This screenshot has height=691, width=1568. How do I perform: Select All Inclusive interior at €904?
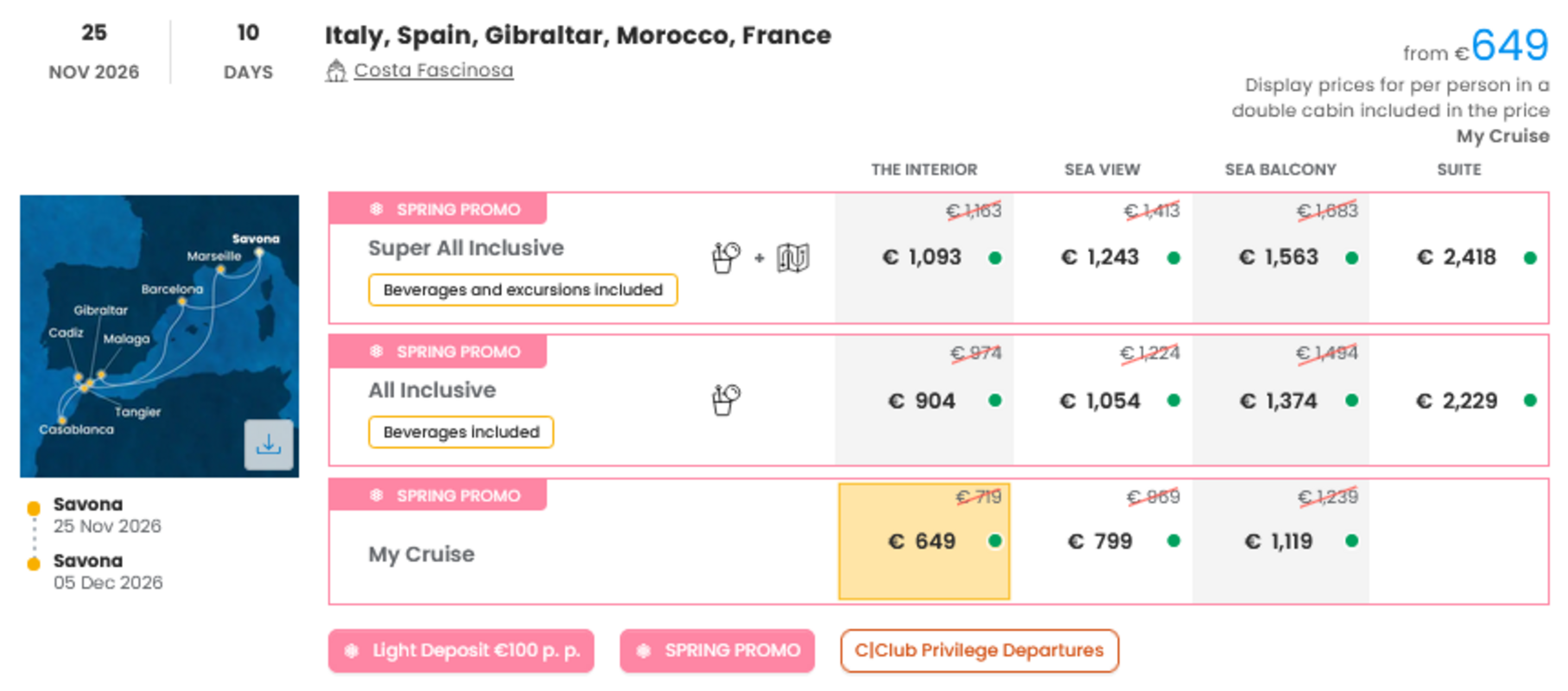coord(923,401)
